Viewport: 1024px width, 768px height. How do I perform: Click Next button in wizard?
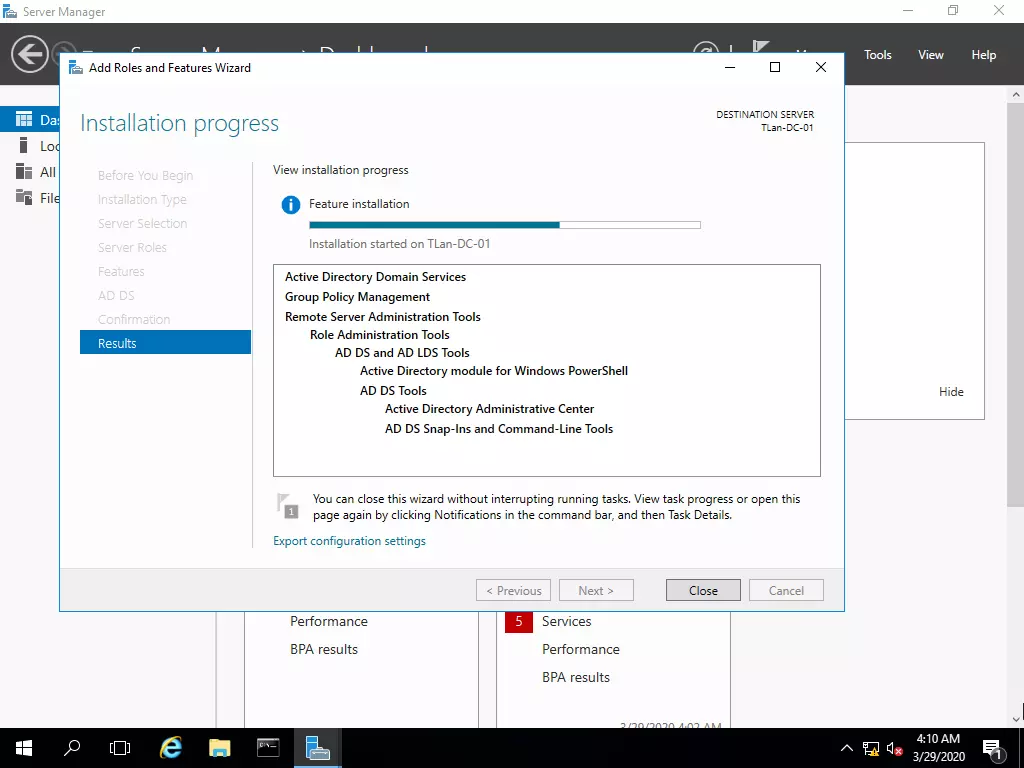[596, 590]
